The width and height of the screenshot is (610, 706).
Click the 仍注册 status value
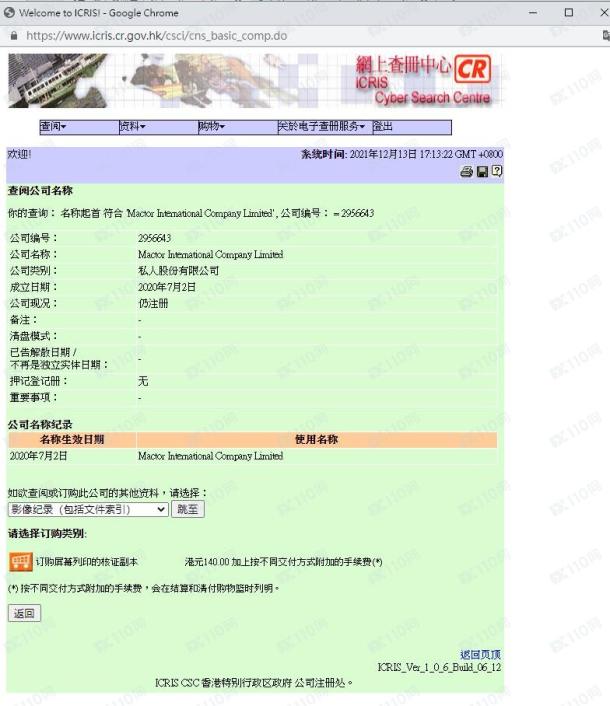(153, 303)
